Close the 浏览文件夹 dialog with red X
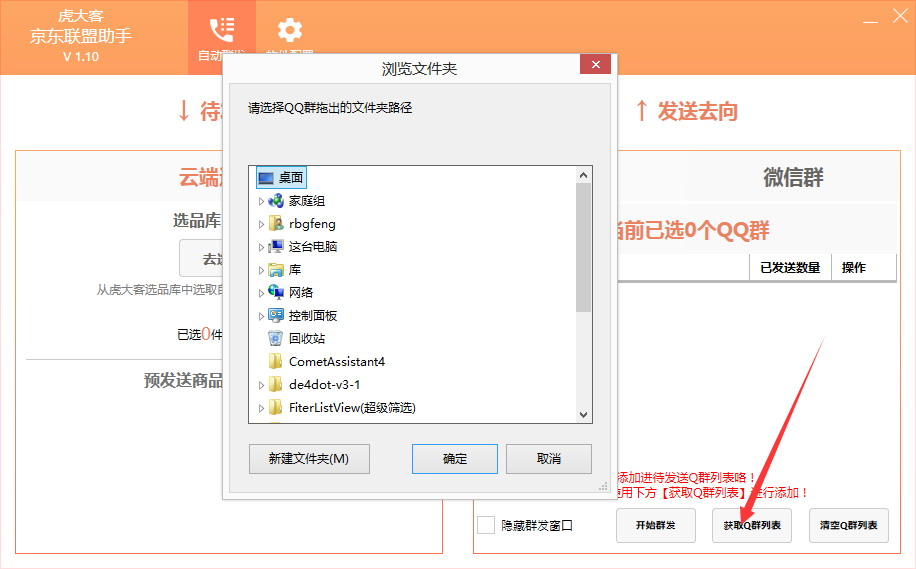Image resolution: width=916 pixels, height=569 pixels. [x=595, y=65]
